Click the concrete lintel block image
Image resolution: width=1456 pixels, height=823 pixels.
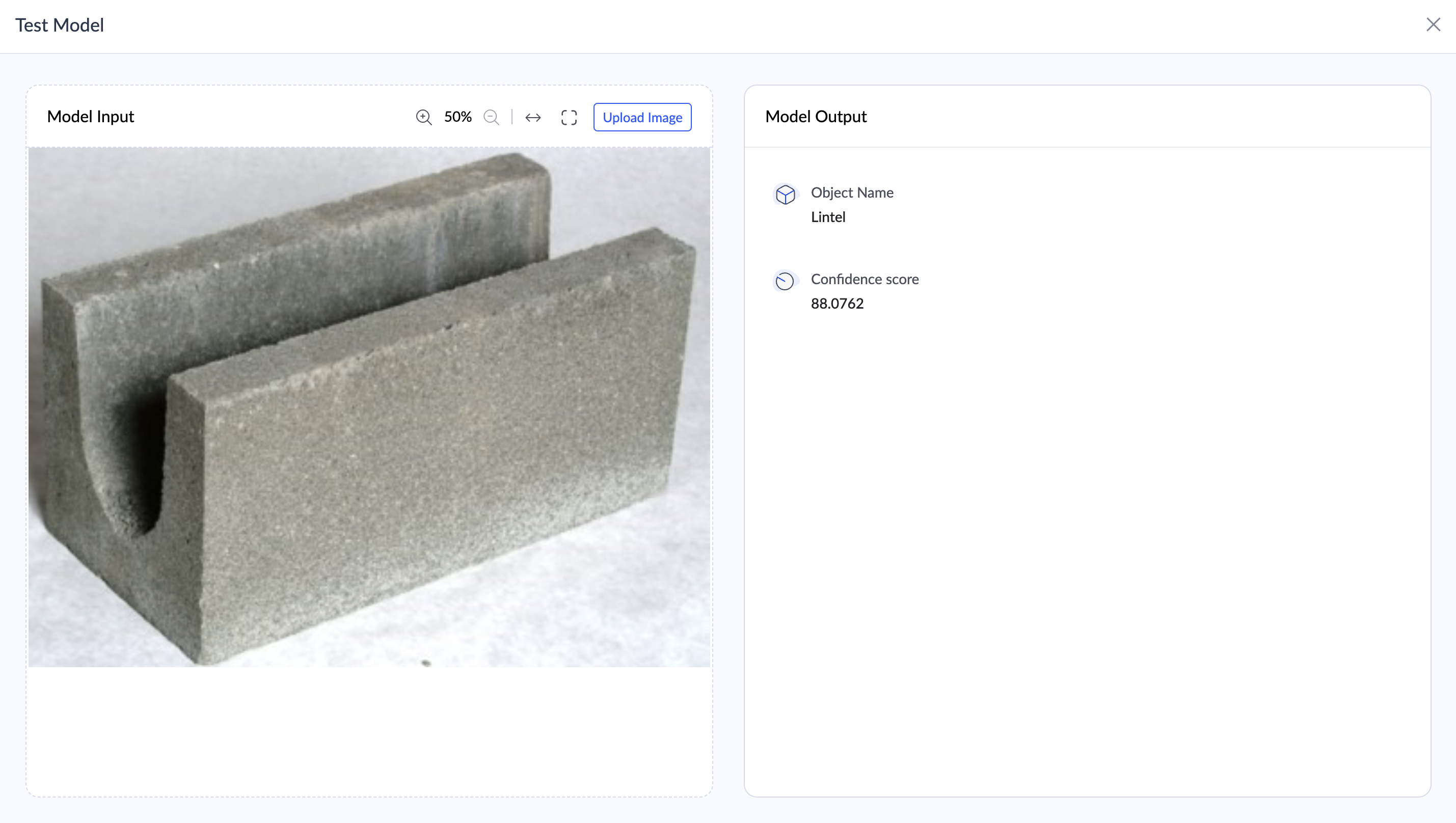tap(369, 407)
